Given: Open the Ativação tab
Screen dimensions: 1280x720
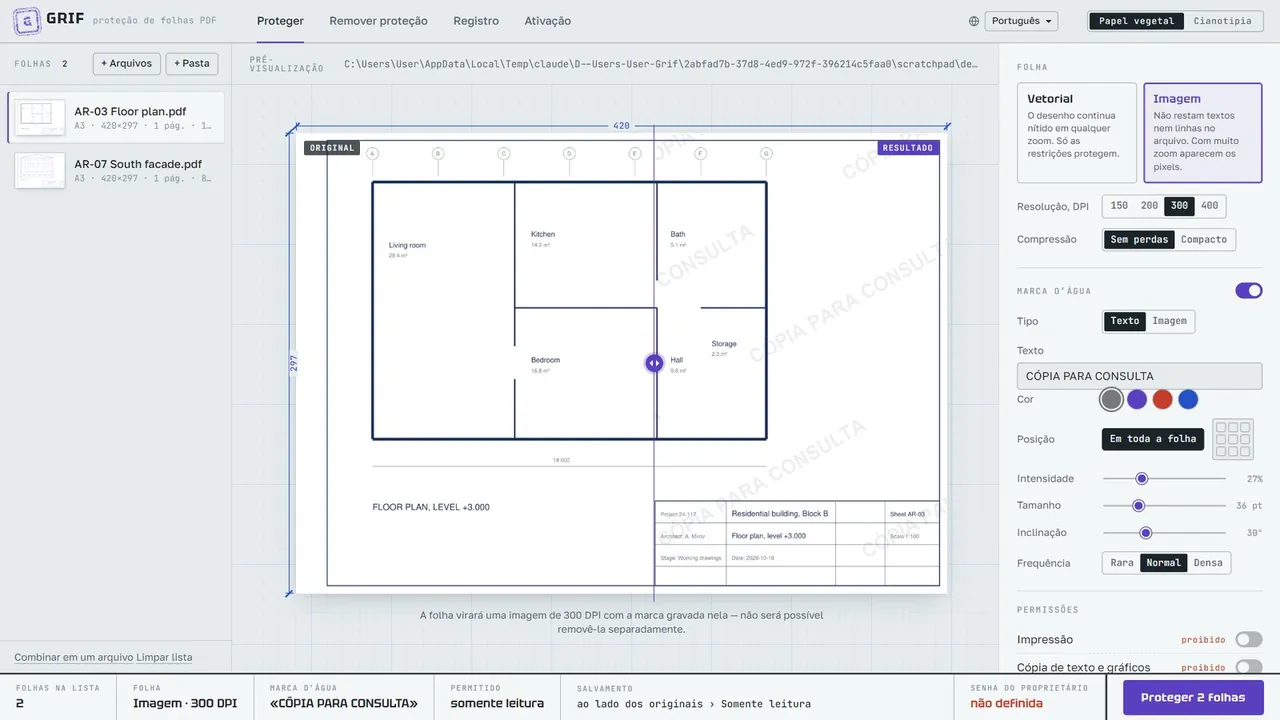Looking at the screenshot, I should [x=548, y=21].
